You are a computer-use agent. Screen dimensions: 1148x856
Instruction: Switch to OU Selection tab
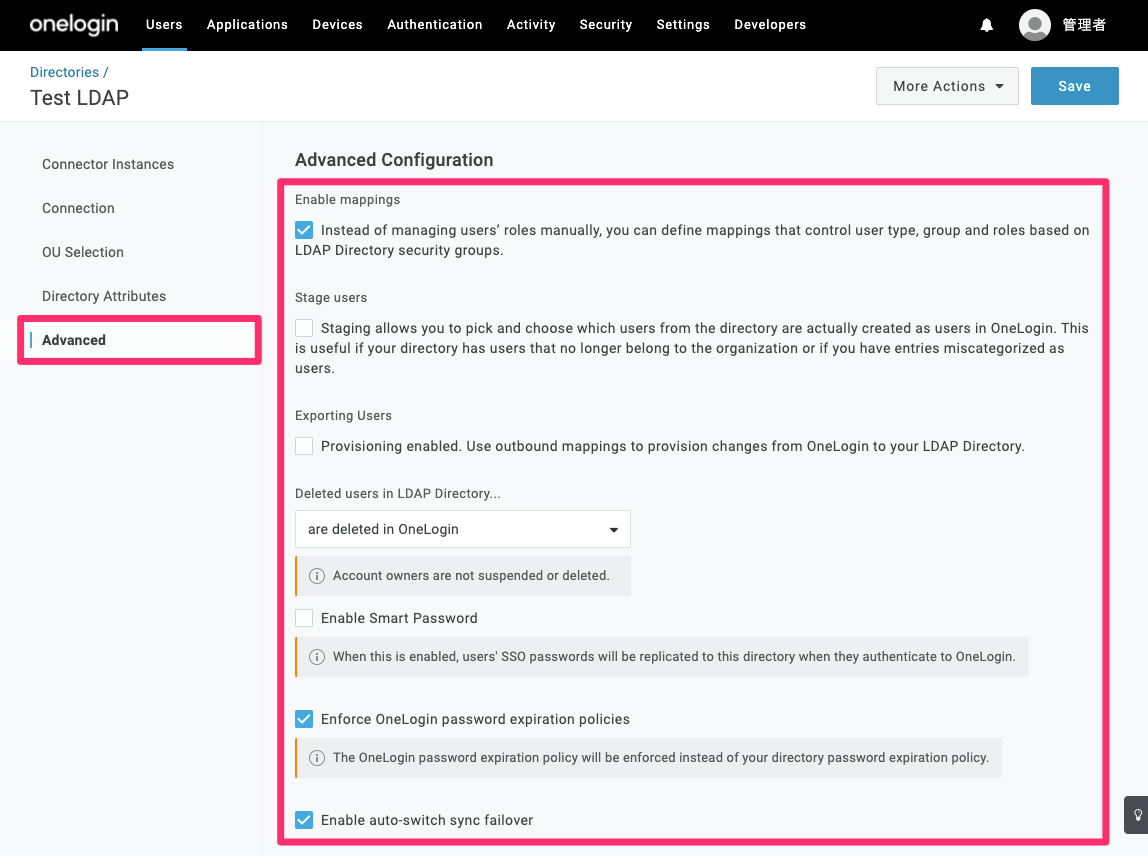pyautogui.click(x=83, y=252)
